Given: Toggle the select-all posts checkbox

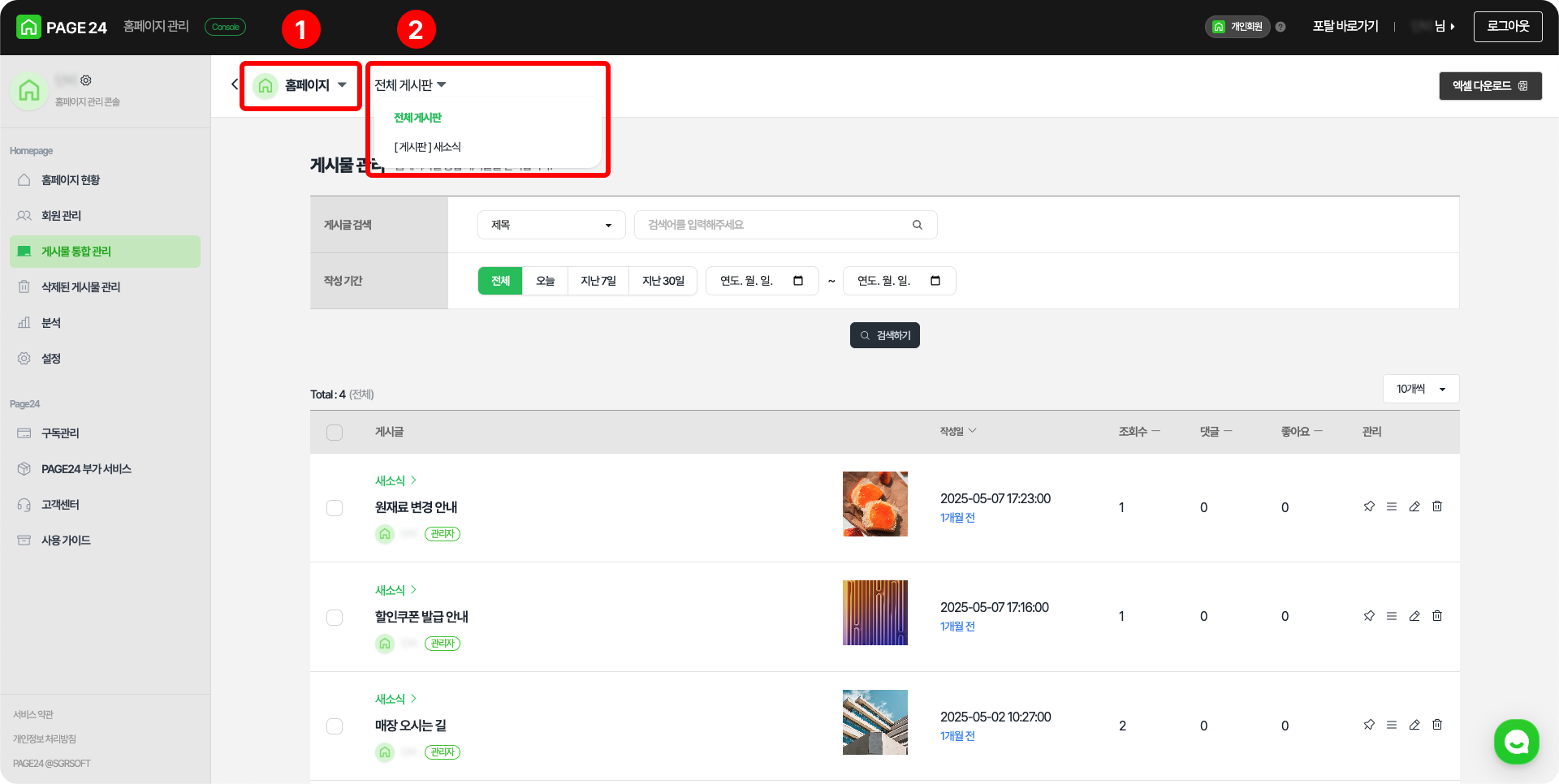Looking at the screenshot, I should click(x=335, y=433).
